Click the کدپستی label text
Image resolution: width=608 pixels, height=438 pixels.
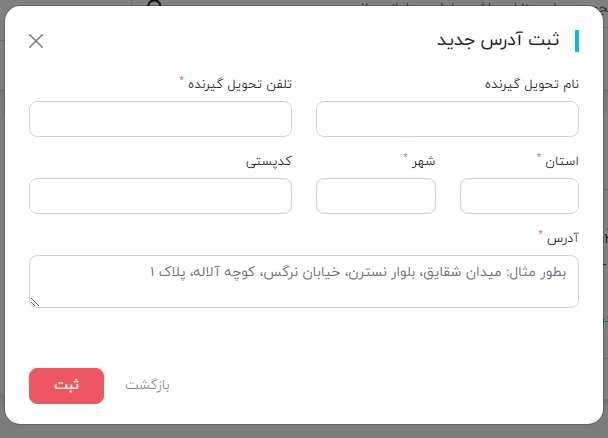[x=268, y=161]
